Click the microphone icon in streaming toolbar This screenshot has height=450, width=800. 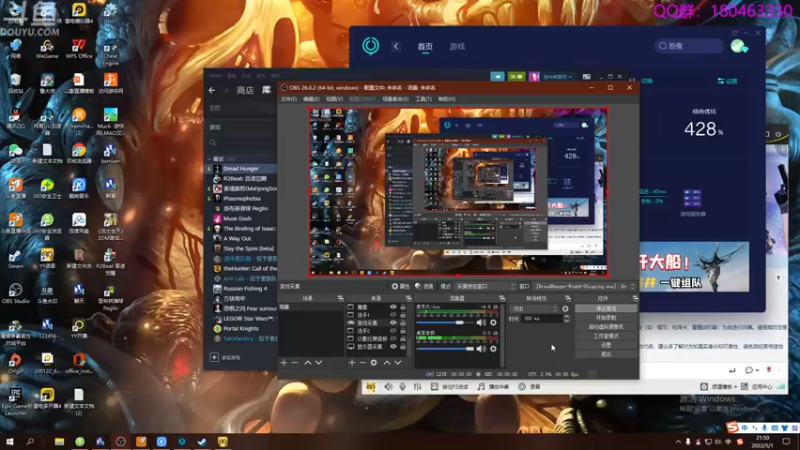(403, 387)
